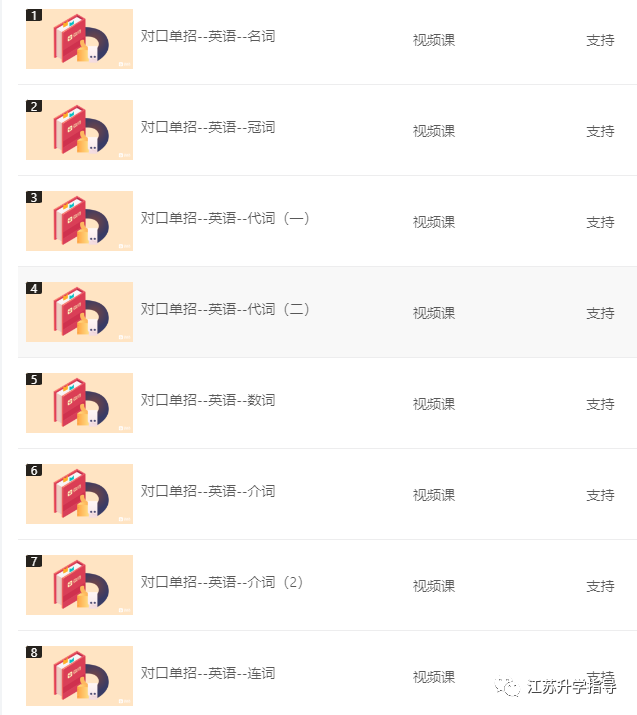Click the title 对口单招--英语--冠词
This screenshot has height=715, width=637.
pyautogui.click(x=208, y=127)
